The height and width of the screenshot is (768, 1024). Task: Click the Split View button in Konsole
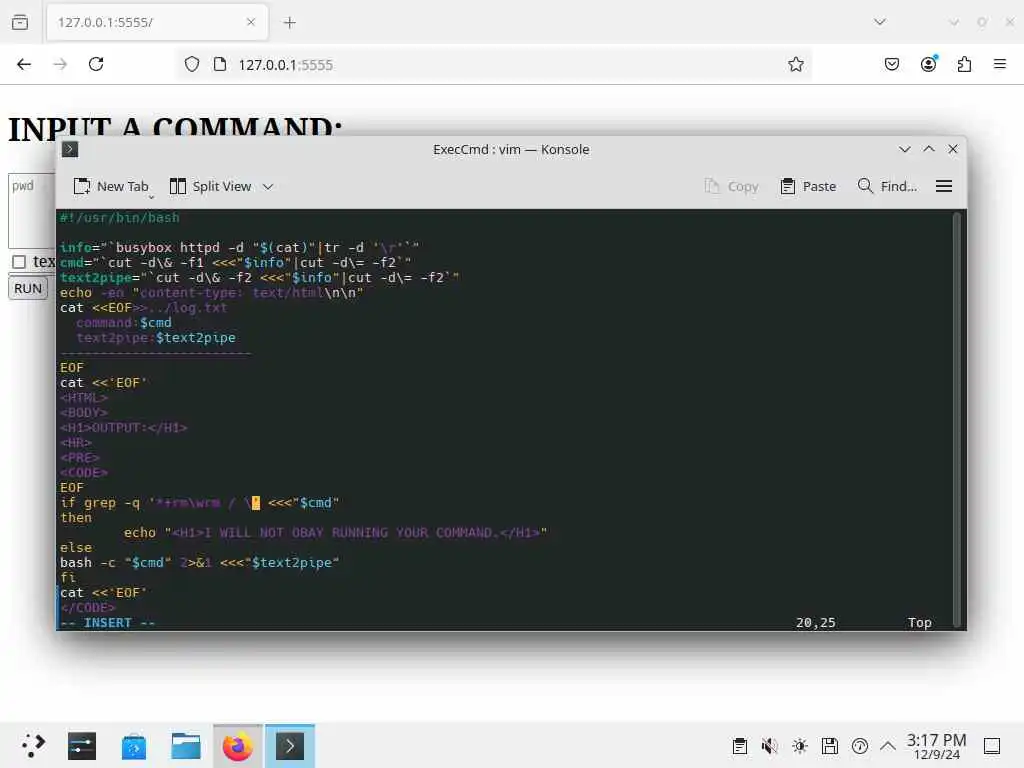(x=210, y=187)
